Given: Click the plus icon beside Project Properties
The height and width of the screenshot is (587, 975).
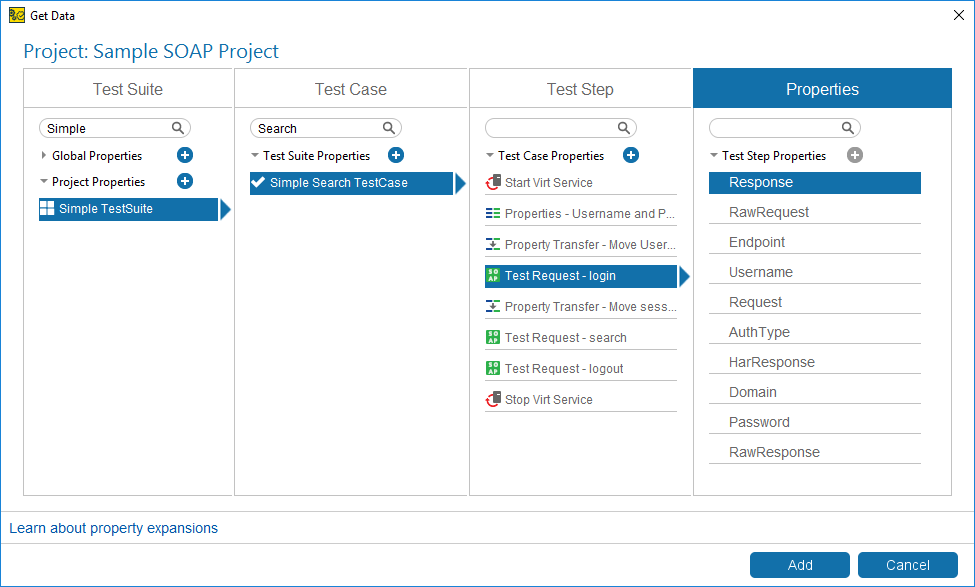Looking at the screenshot, I should (185, 181).
